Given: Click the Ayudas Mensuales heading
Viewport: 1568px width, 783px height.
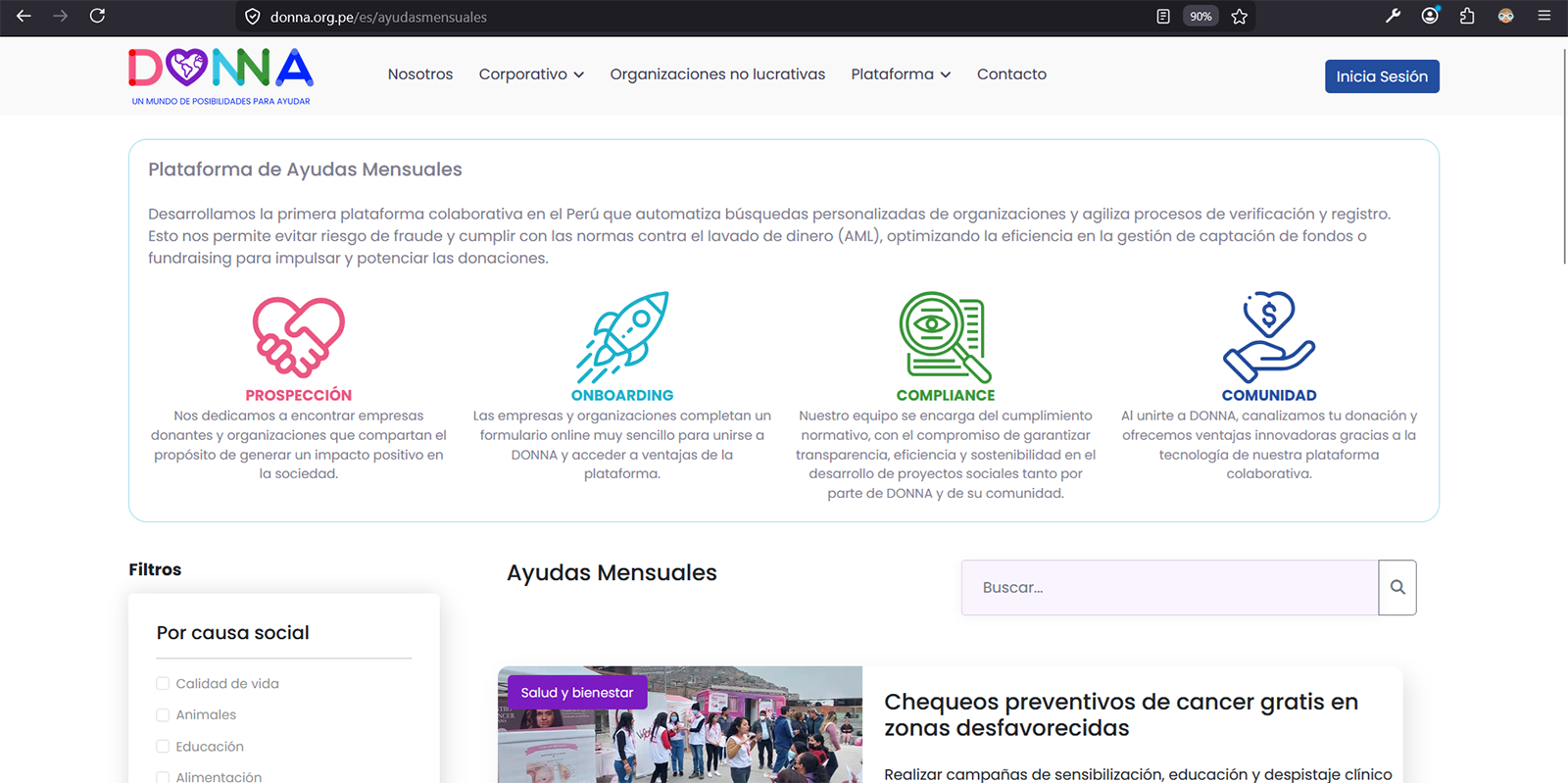Looking at the screenshot, I should (x=612, y=573).
